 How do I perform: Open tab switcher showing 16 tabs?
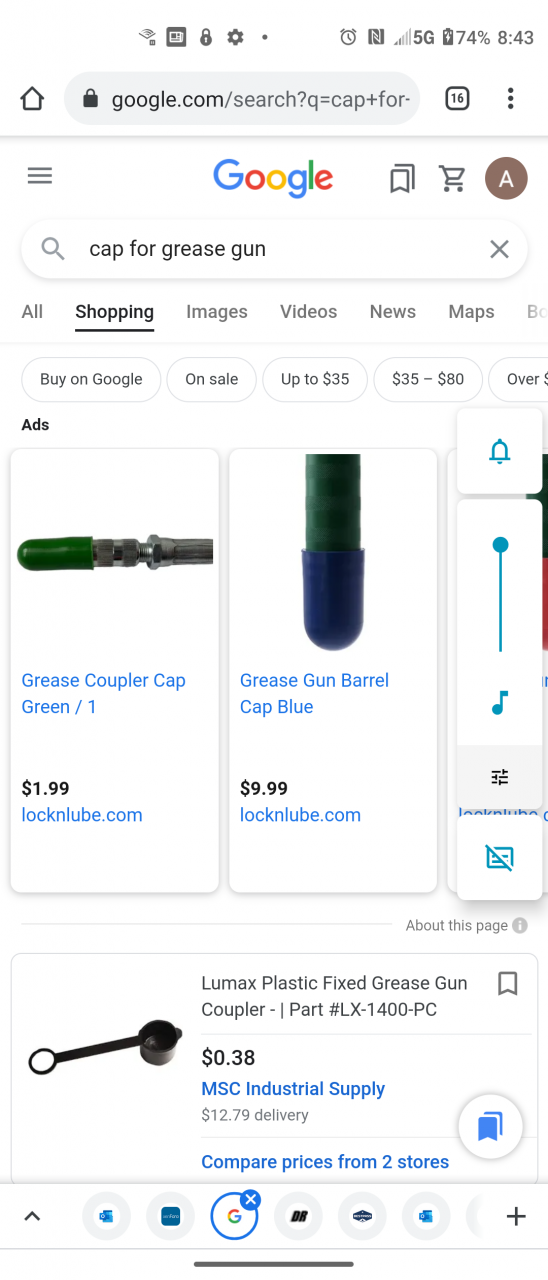pyautogui.click(x=457, y=98)
